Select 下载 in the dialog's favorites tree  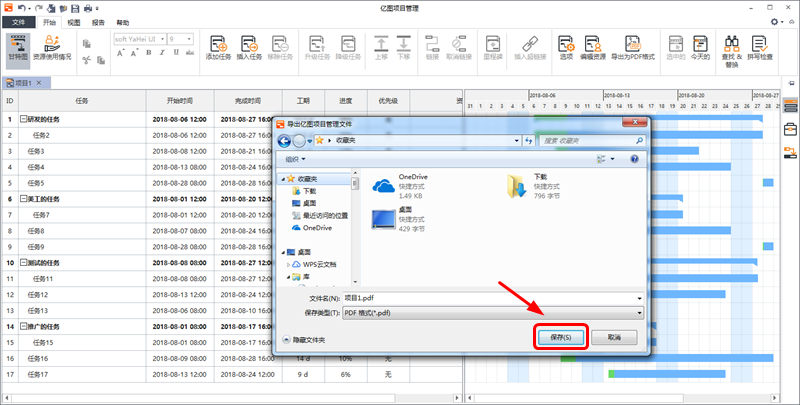305,191
